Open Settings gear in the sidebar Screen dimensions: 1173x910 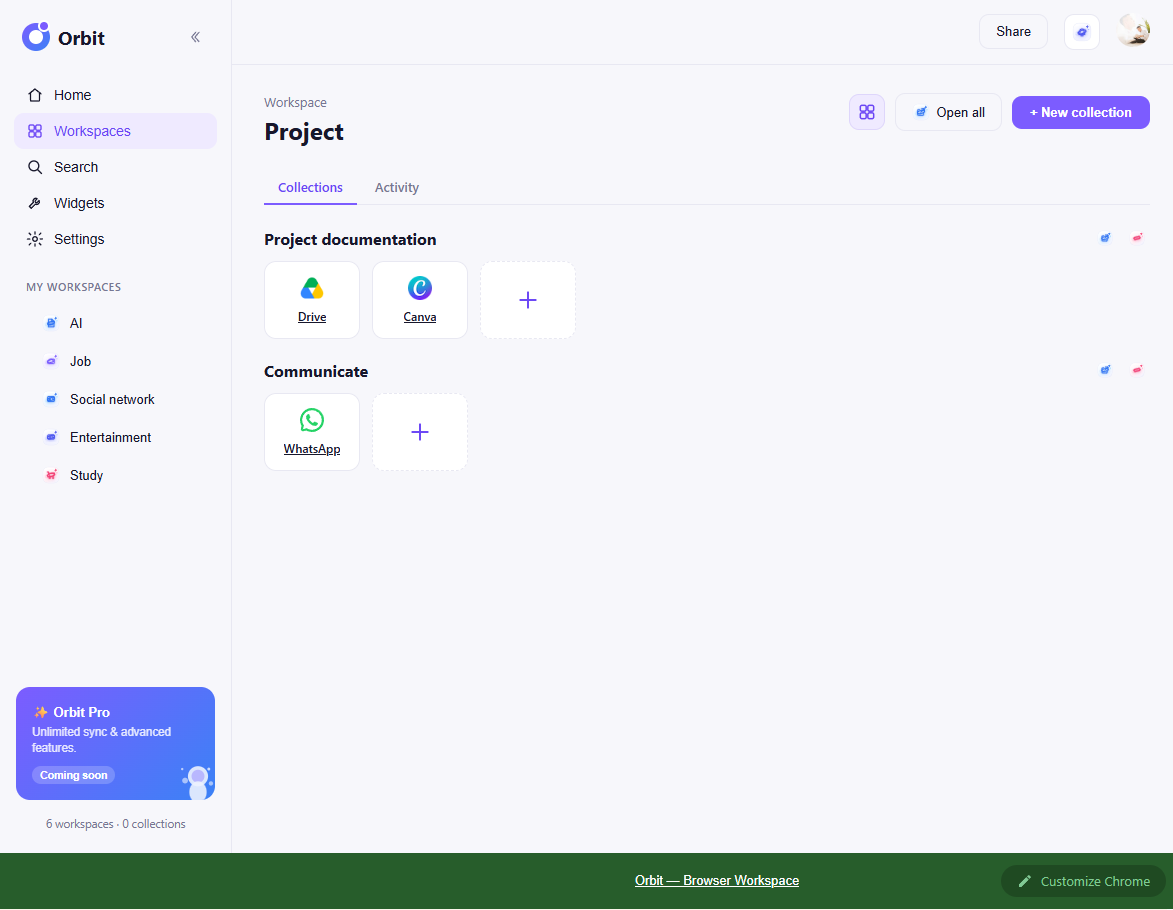click(115, 239)
